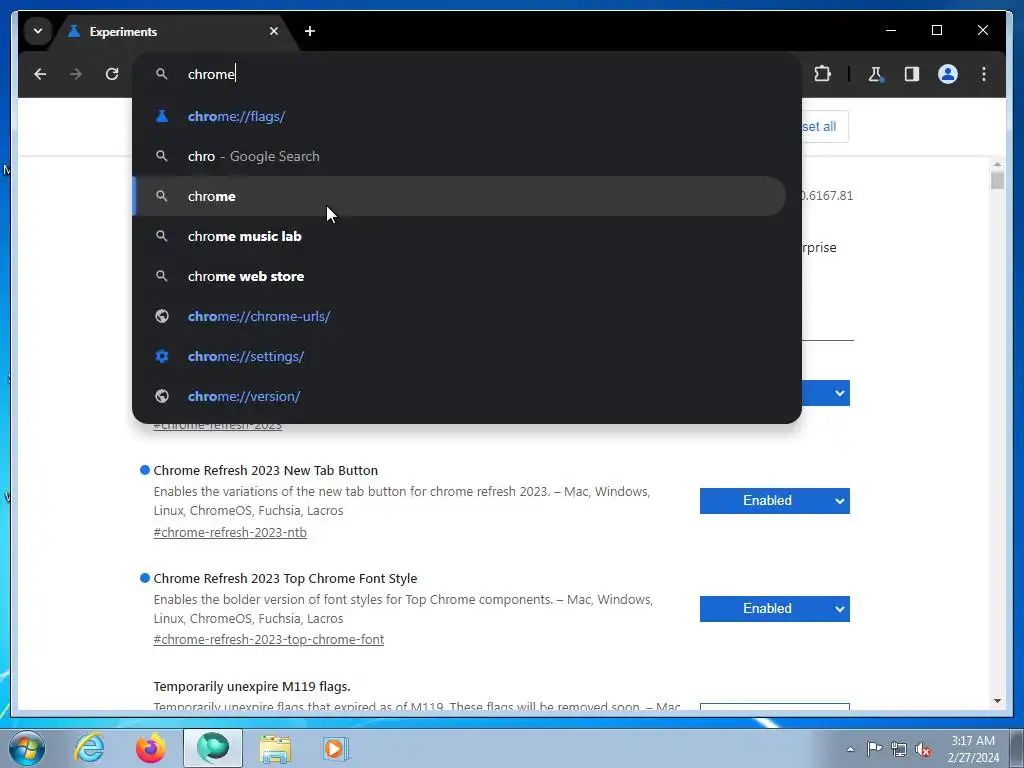Select 'chrome music lab' suggestion
This screenshot has height=768, width=1024.
click(x=460, y=236)
